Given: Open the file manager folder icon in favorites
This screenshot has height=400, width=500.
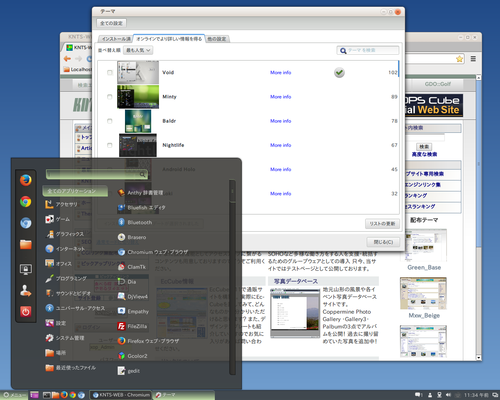Looking at the screenshot, I should [x=26, y=244].
